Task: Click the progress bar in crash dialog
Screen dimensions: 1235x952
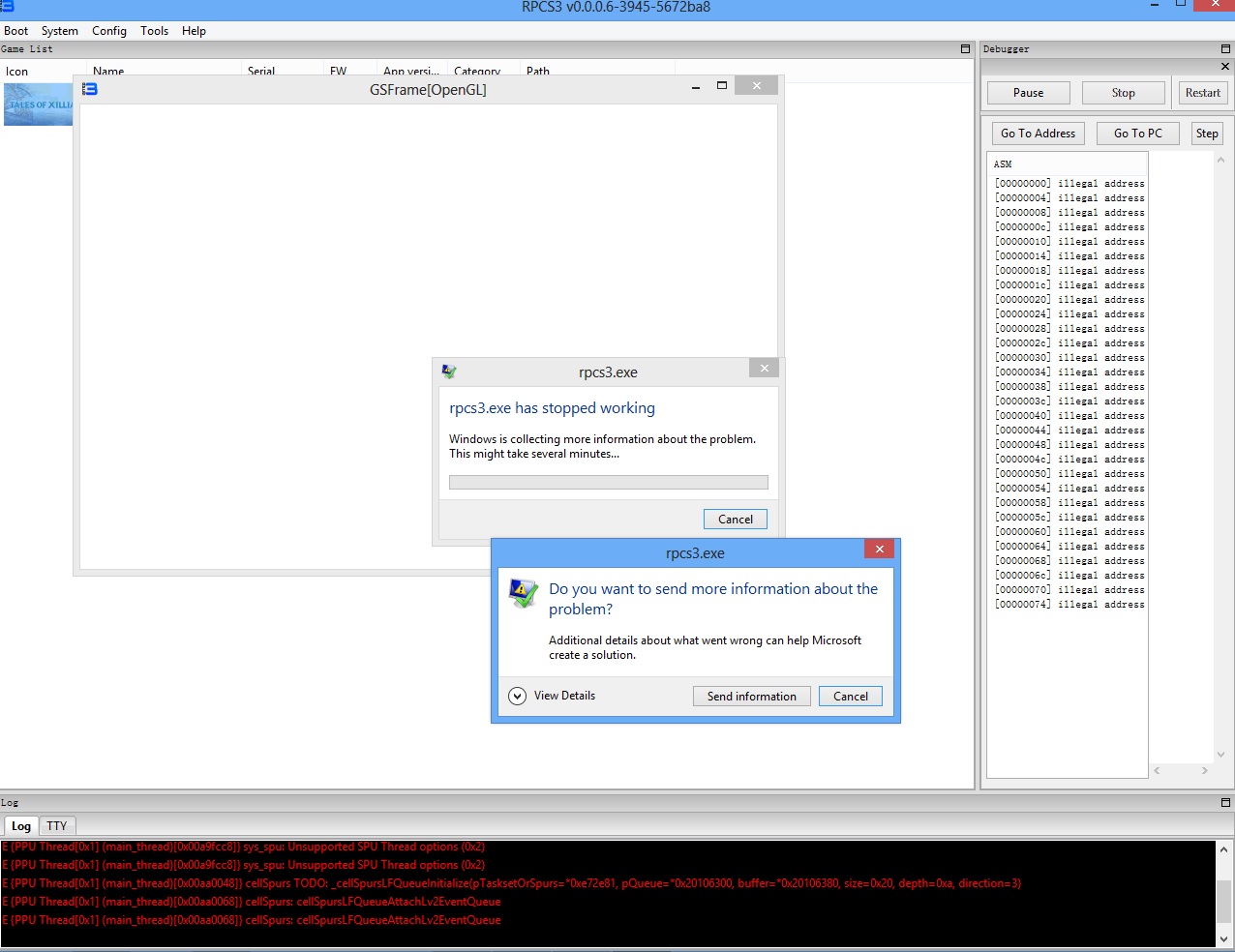Action: (x=609, y=482)
